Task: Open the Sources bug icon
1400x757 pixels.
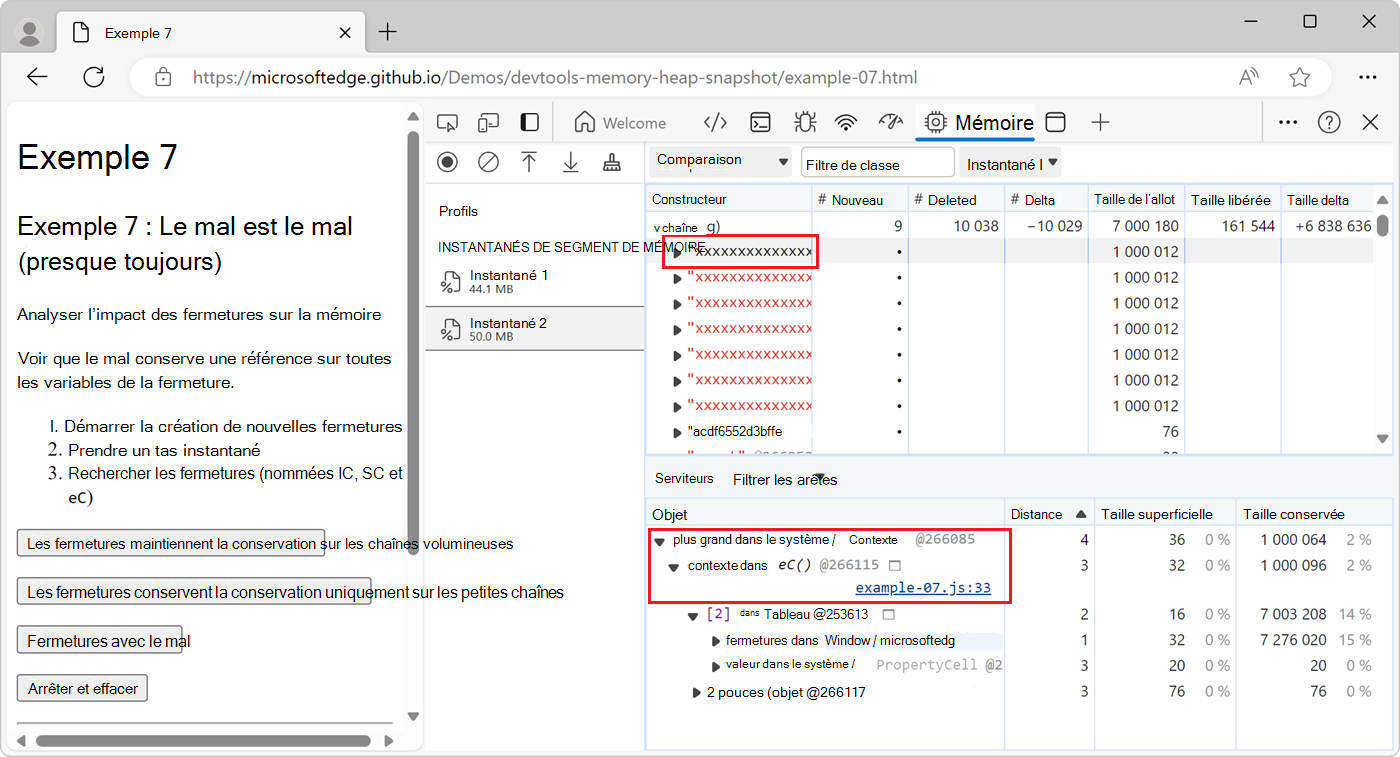Action: pyautogui.click(x=804, y=123)
